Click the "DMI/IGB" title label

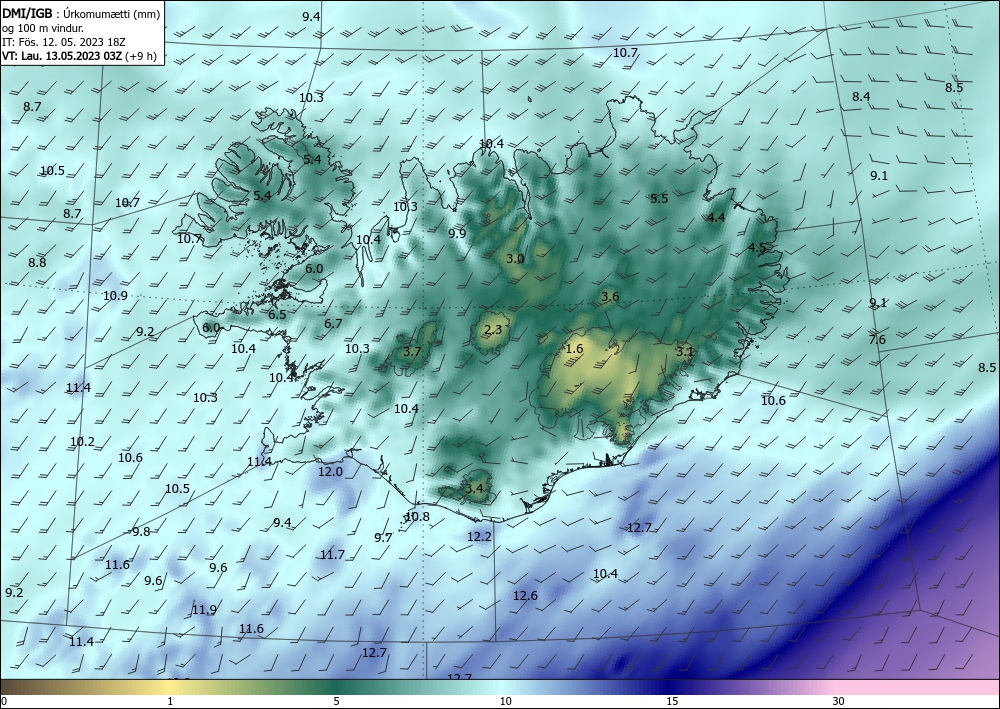tap(27, 11)
